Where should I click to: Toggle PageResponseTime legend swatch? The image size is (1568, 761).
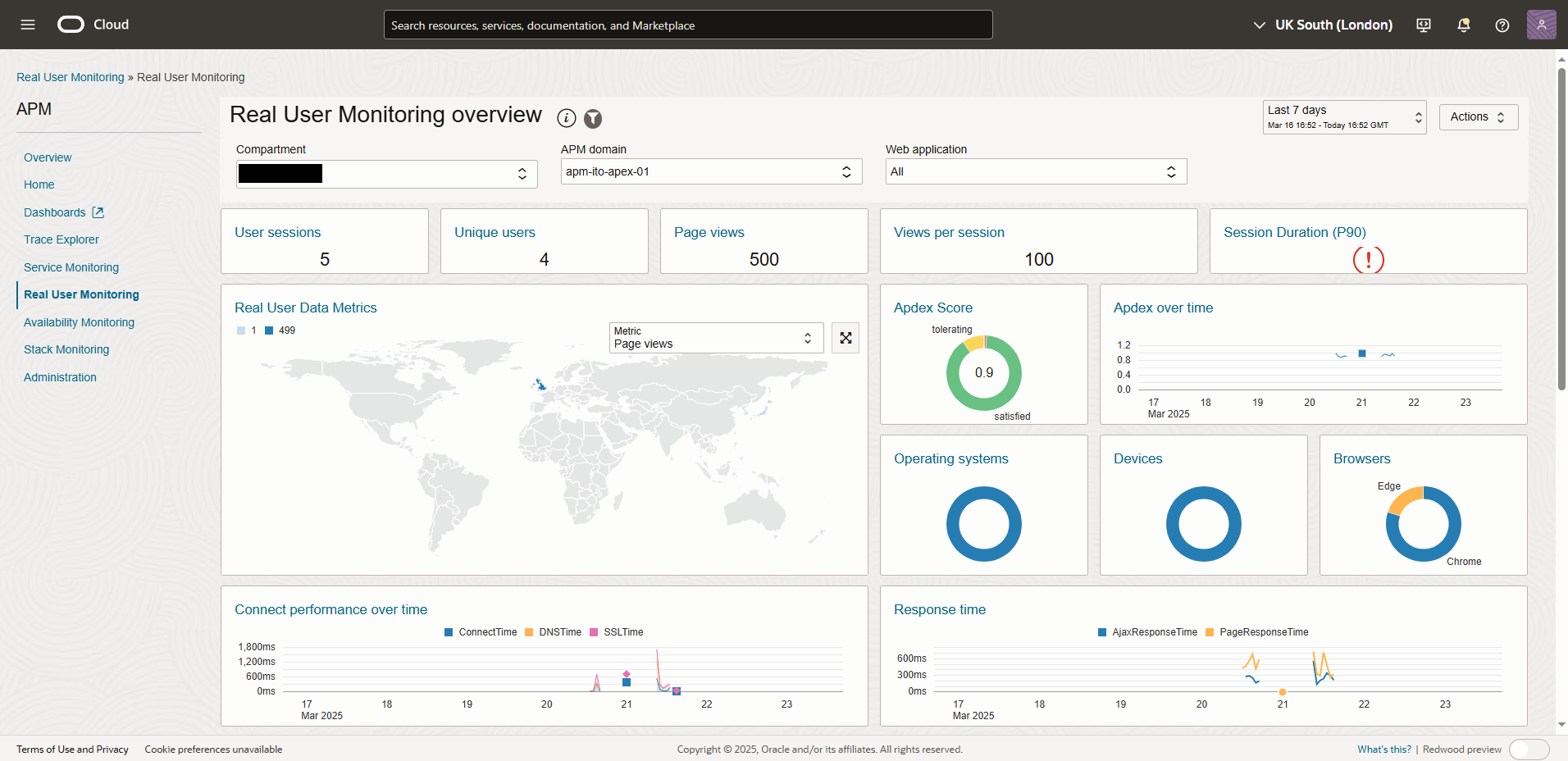tap(1210, 632)
